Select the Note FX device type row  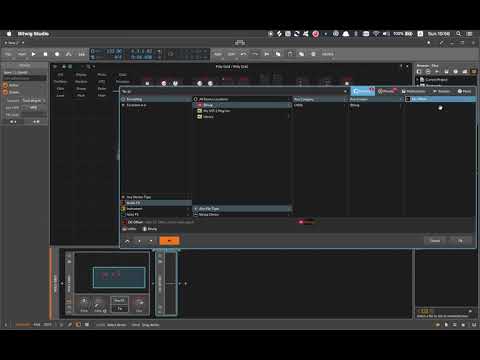coord(156,214)
